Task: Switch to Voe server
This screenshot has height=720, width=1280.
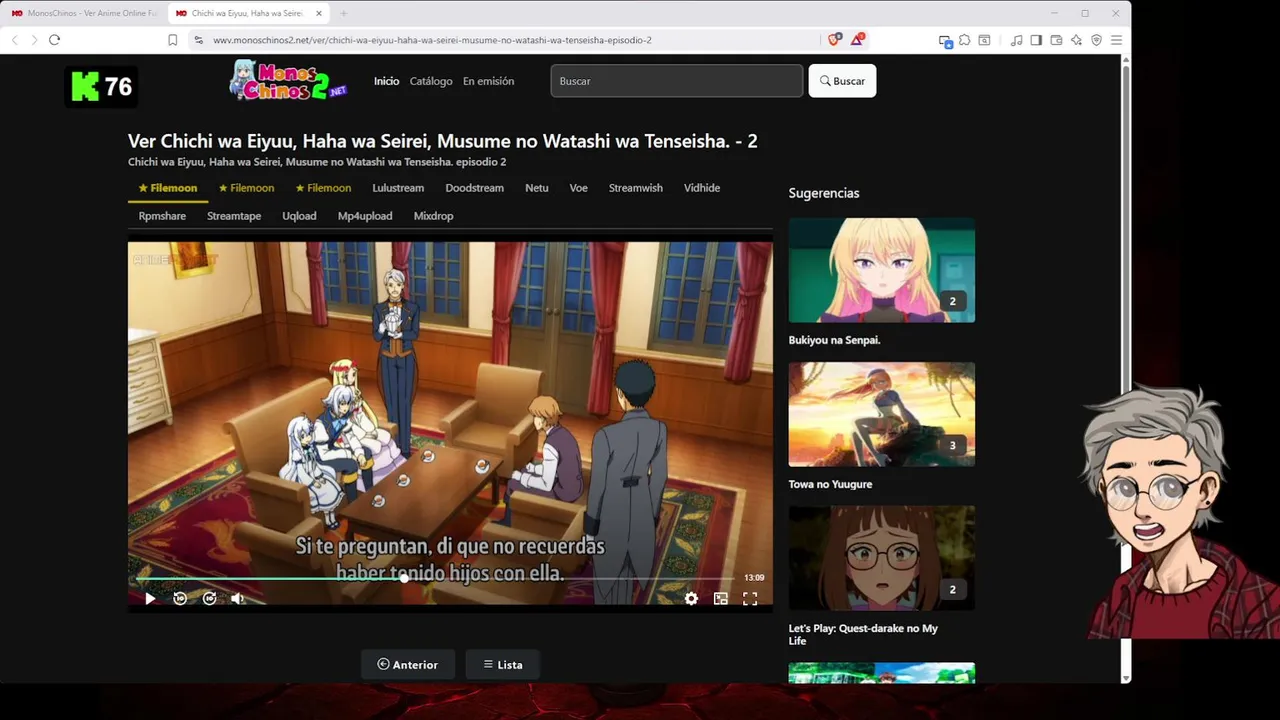Action: (579, 188)
